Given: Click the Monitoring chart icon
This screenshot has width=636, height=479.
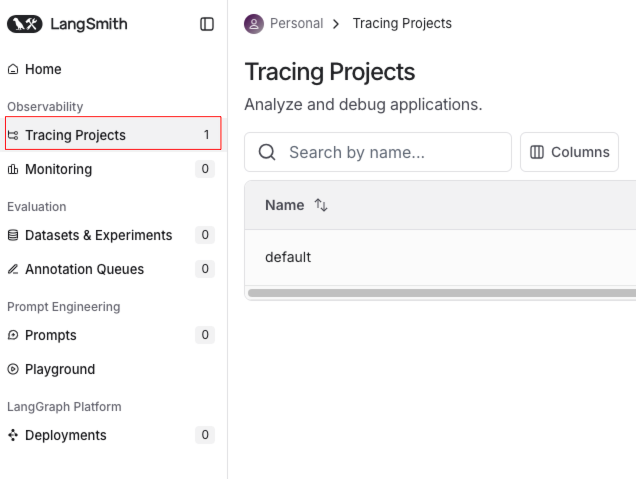Looking at the screenshot, I should pos(13,170).
